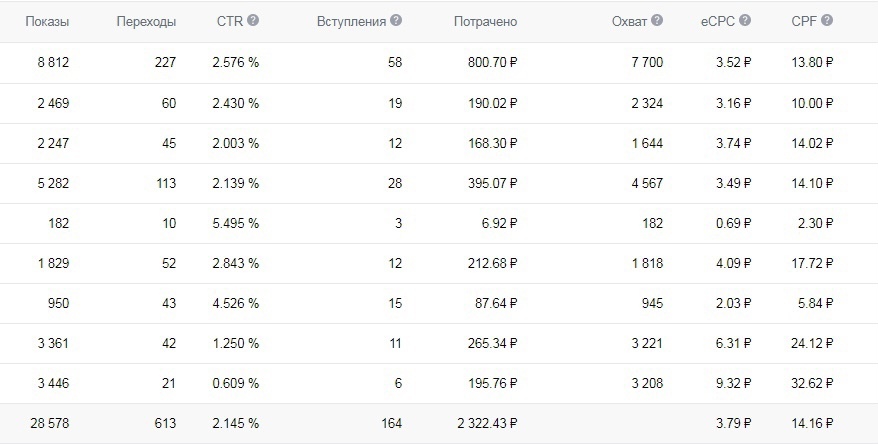Select the total spent 2 322.43 ₽ cell

[x=487, y=424]
